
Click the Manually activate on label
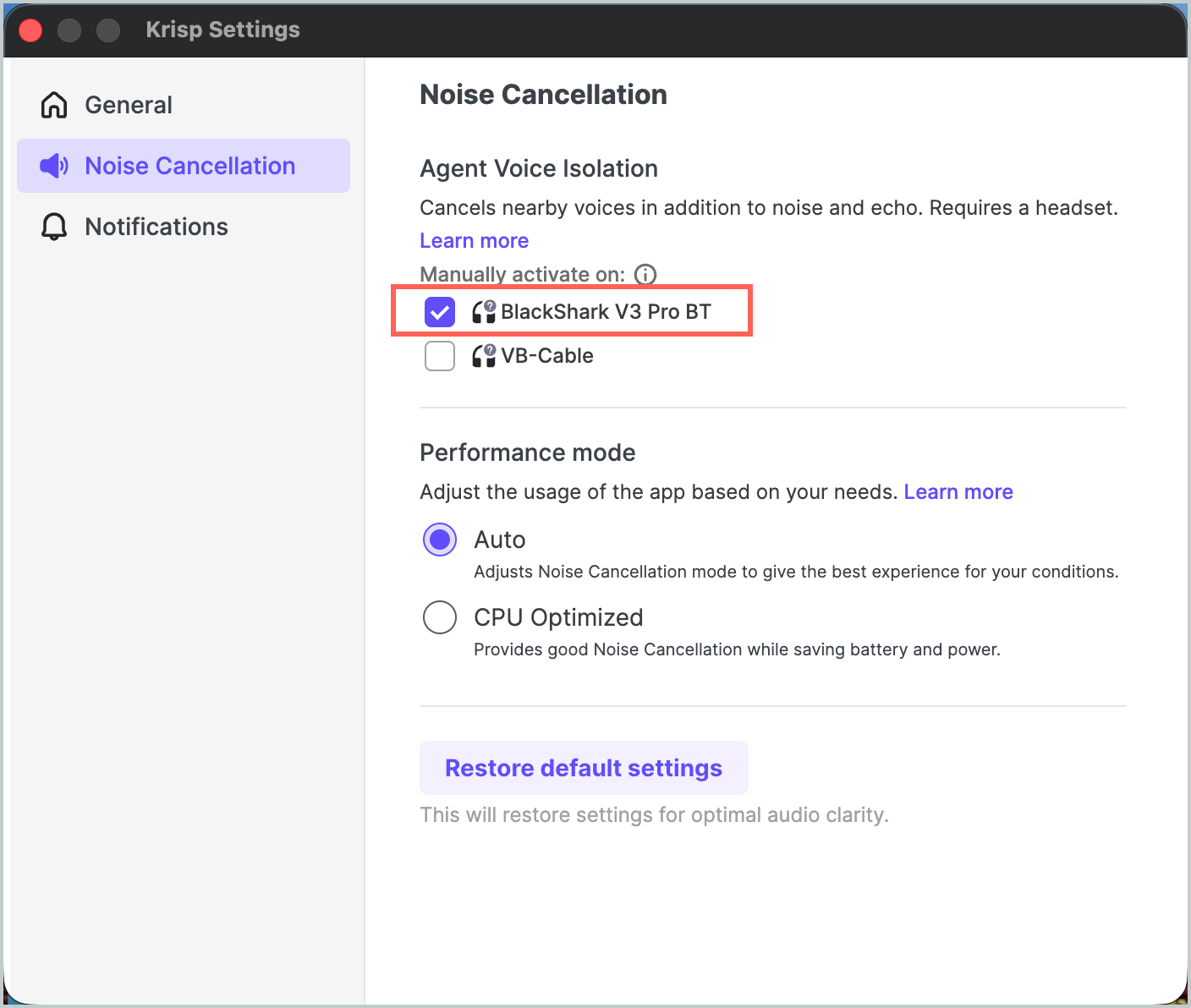pos(523,274)
